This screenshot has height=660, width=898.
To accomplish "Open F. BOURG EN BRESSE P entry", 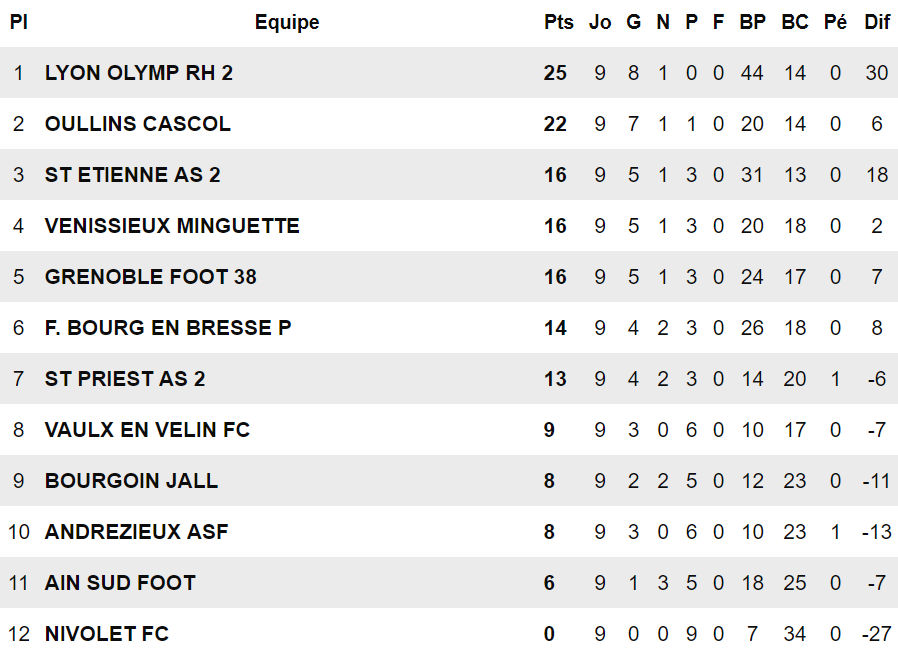I will point(168,328).
